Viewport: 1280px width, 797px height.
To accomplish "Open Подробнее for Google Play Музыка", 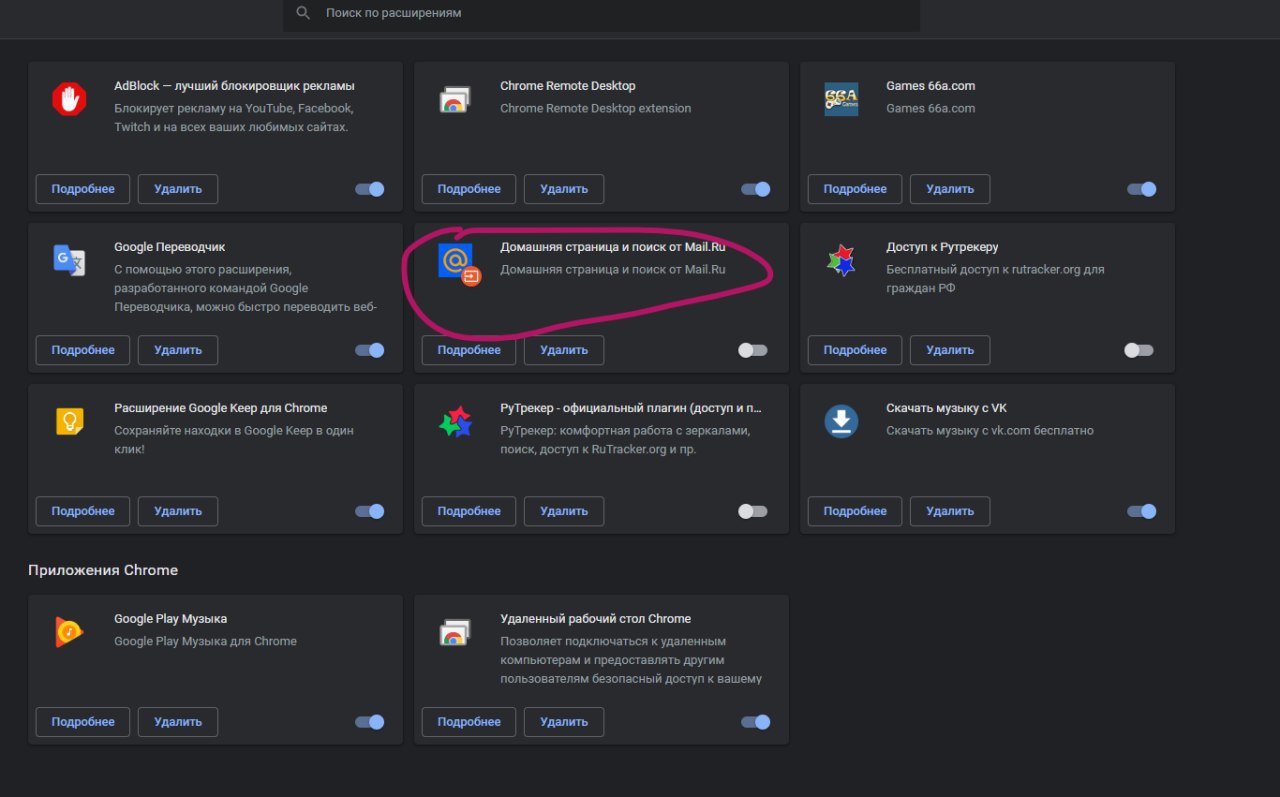I will point(83,722).
